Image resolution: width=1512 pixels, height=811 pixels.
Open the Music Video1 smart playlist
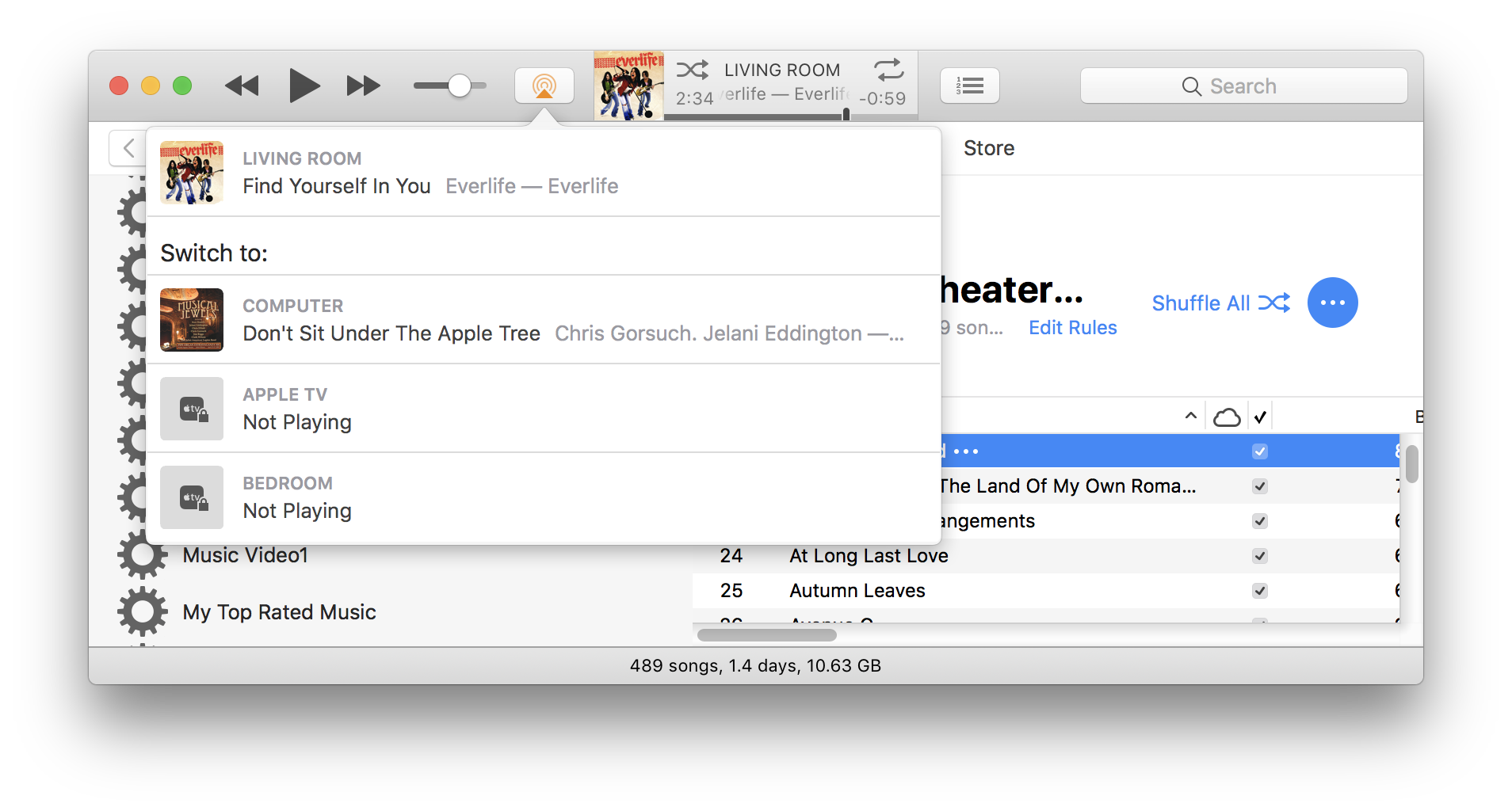coord(245,555)
